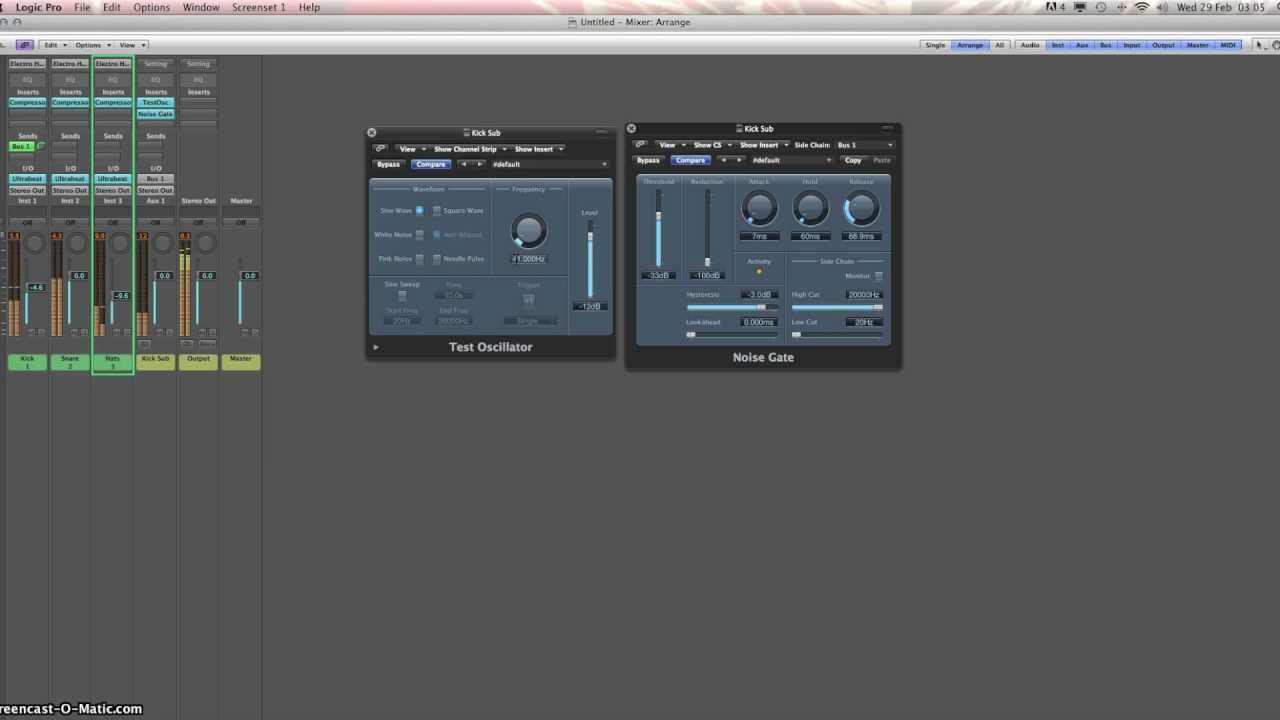
Task: Click the pan knob on Snare channel
Action: 78,244
